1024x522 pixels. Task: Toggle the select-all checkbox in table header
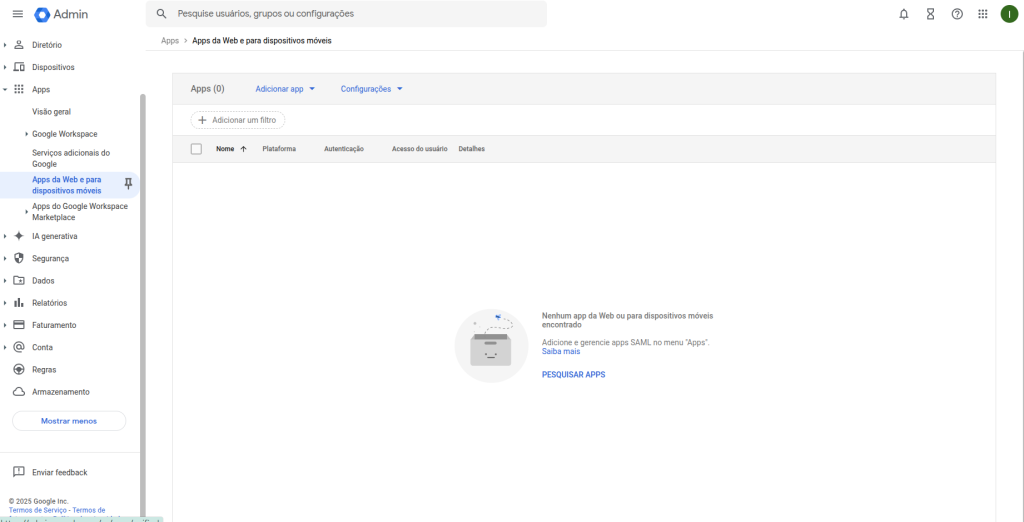(x=196, y=149)
